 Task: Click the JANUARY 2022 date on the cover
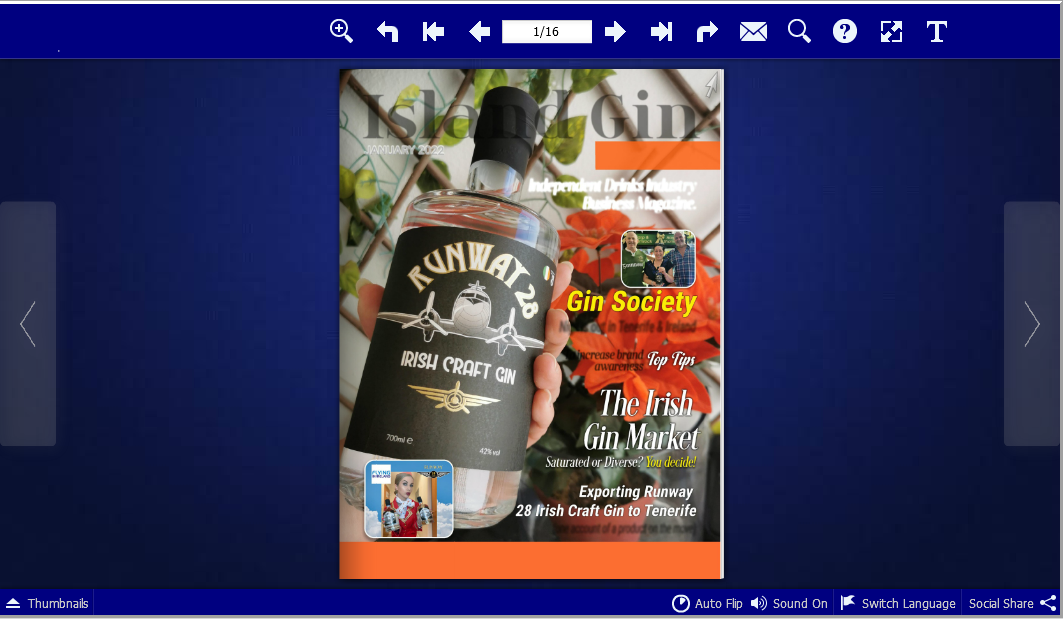click(x=405, y=150)
